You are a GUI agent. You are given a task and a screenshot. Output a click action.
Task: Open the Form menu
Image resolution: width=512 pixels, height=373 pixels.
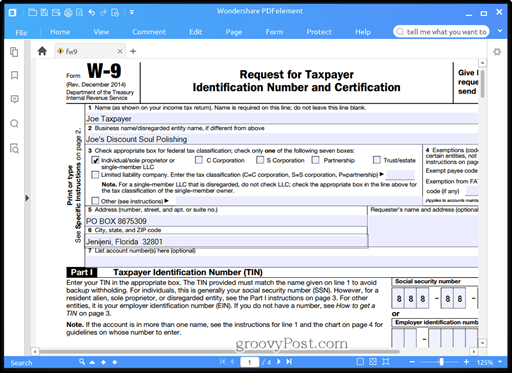[274, 32]
